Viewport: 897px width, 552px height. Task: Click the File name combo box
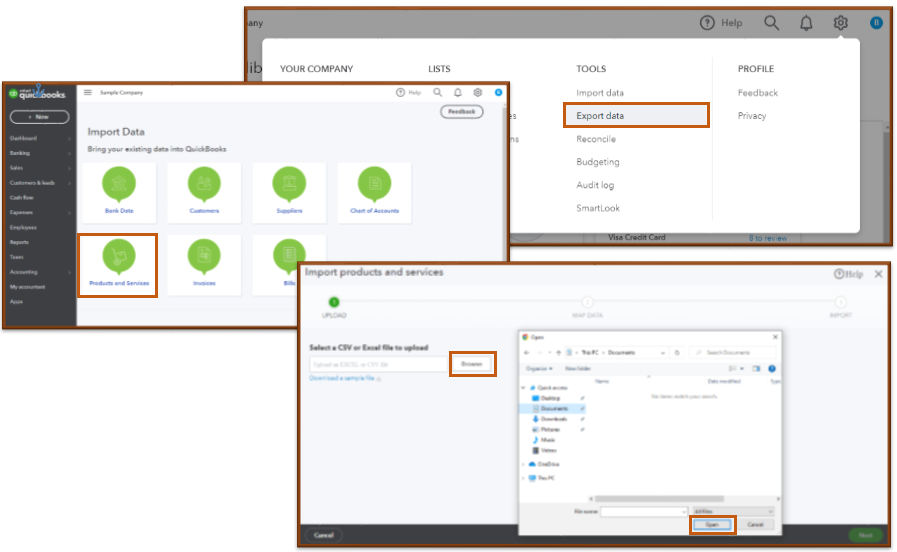coord(644,511)
